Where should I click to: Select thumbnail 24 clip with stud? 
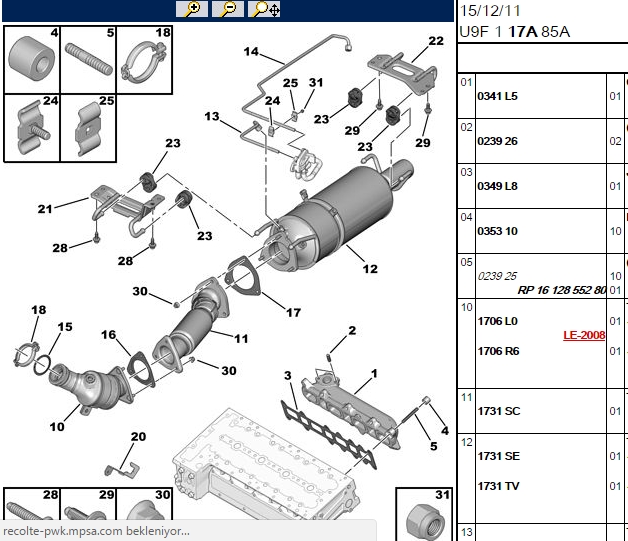[32, 128]
